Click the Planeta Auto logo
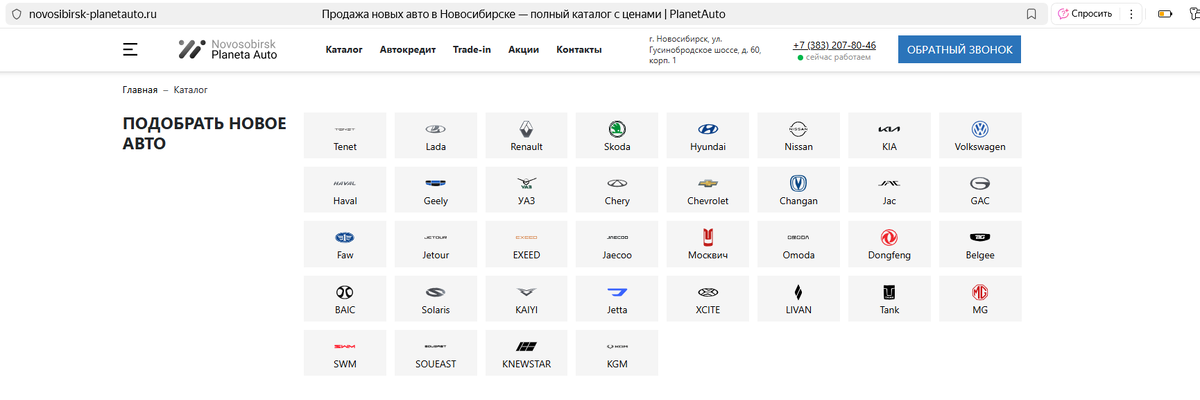 tap(227, 49)
